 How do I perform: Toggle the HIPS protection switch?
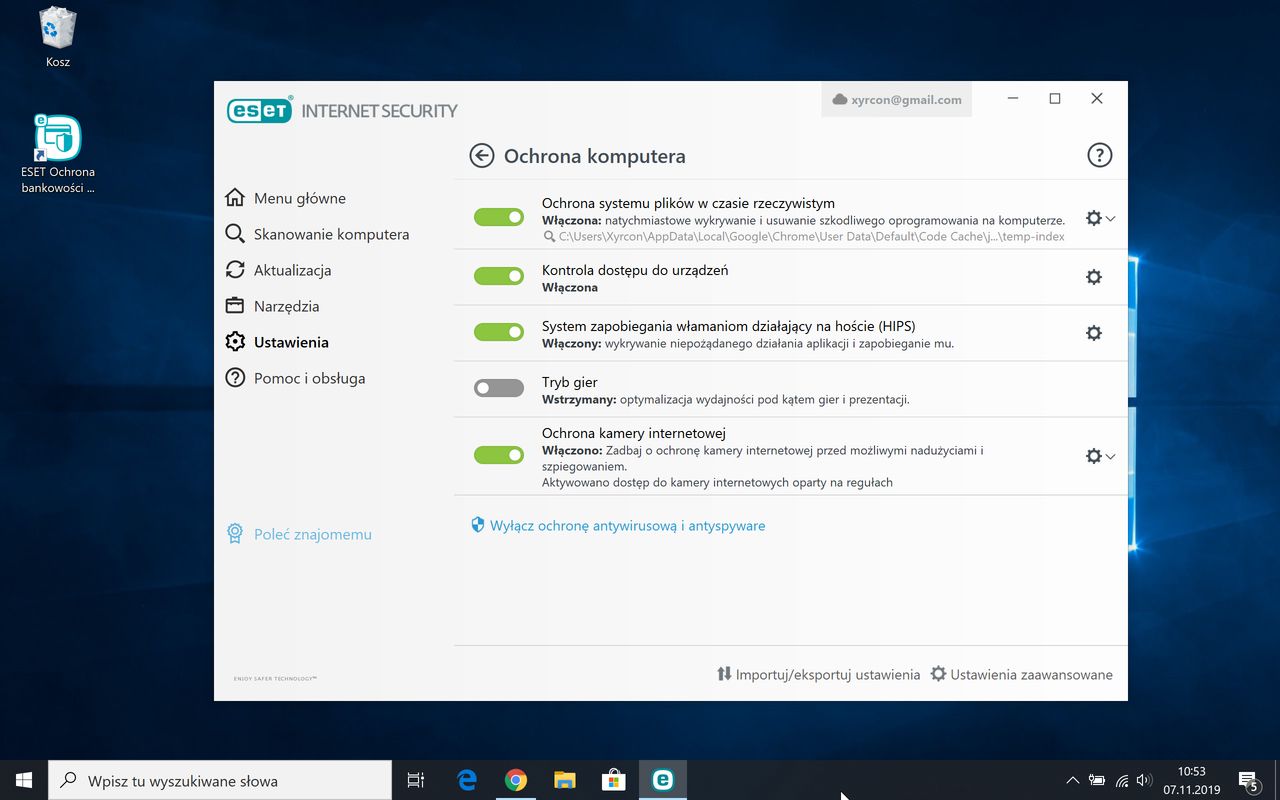click(499, 332)
